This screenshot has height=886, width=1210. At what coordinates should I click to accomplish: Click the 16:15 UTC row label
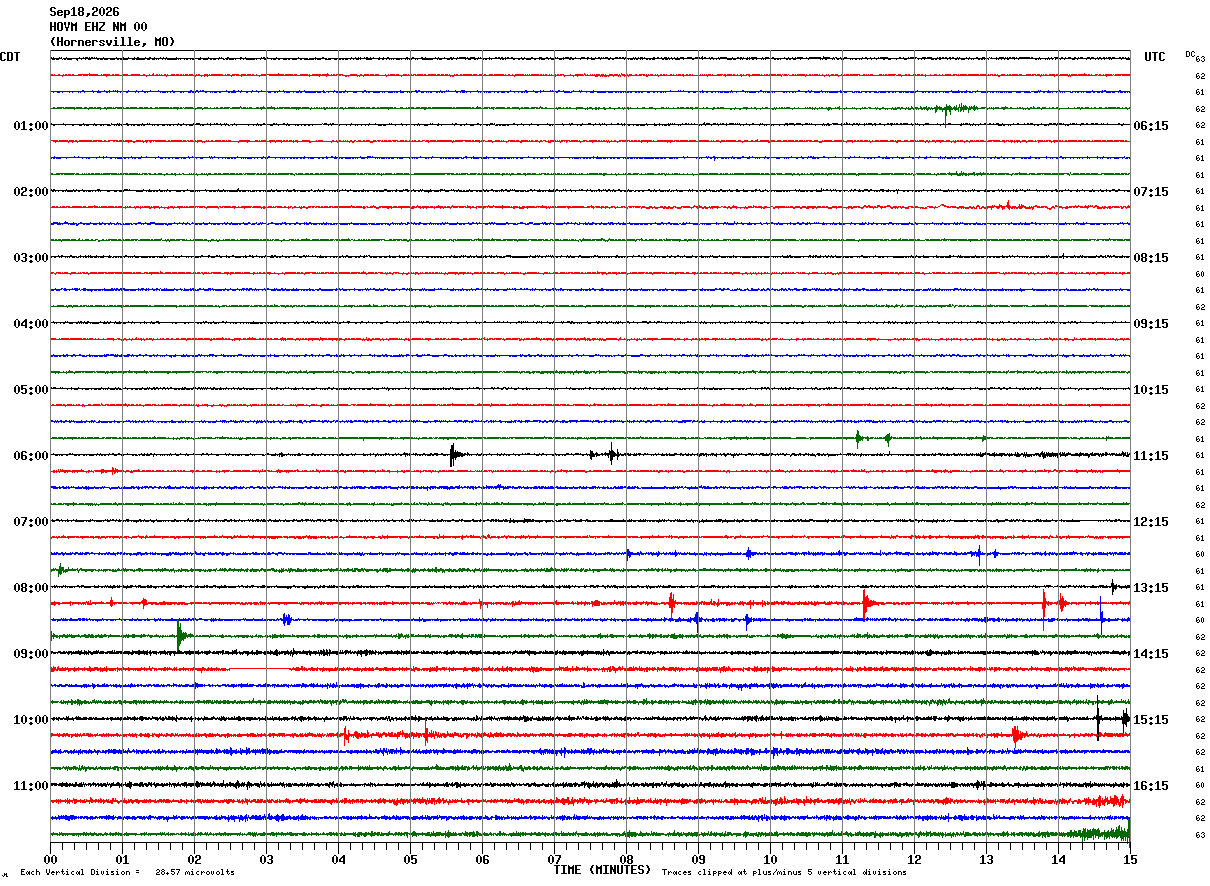[1151, 786]
